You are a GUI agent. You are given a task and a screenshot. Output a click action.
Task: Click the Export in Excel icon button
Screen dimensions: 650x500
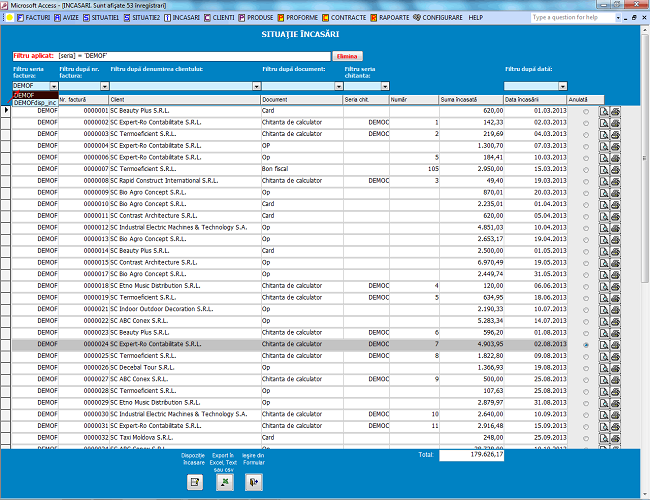224,482
